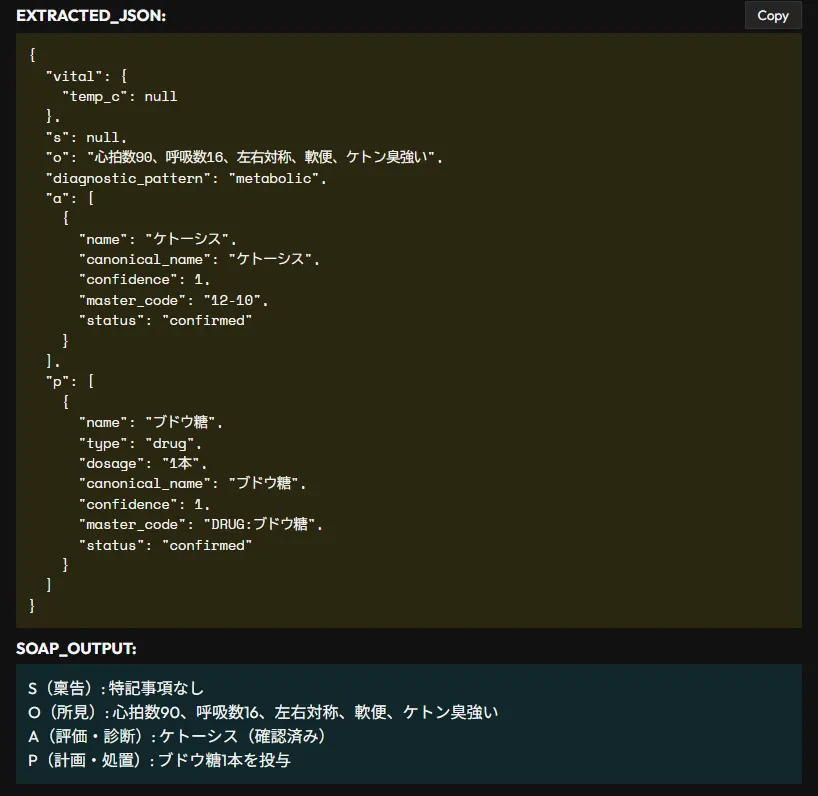Click the "master_code": "DRUG:ブドウ糖" line
818x796 pixels.
coord(201,524)
